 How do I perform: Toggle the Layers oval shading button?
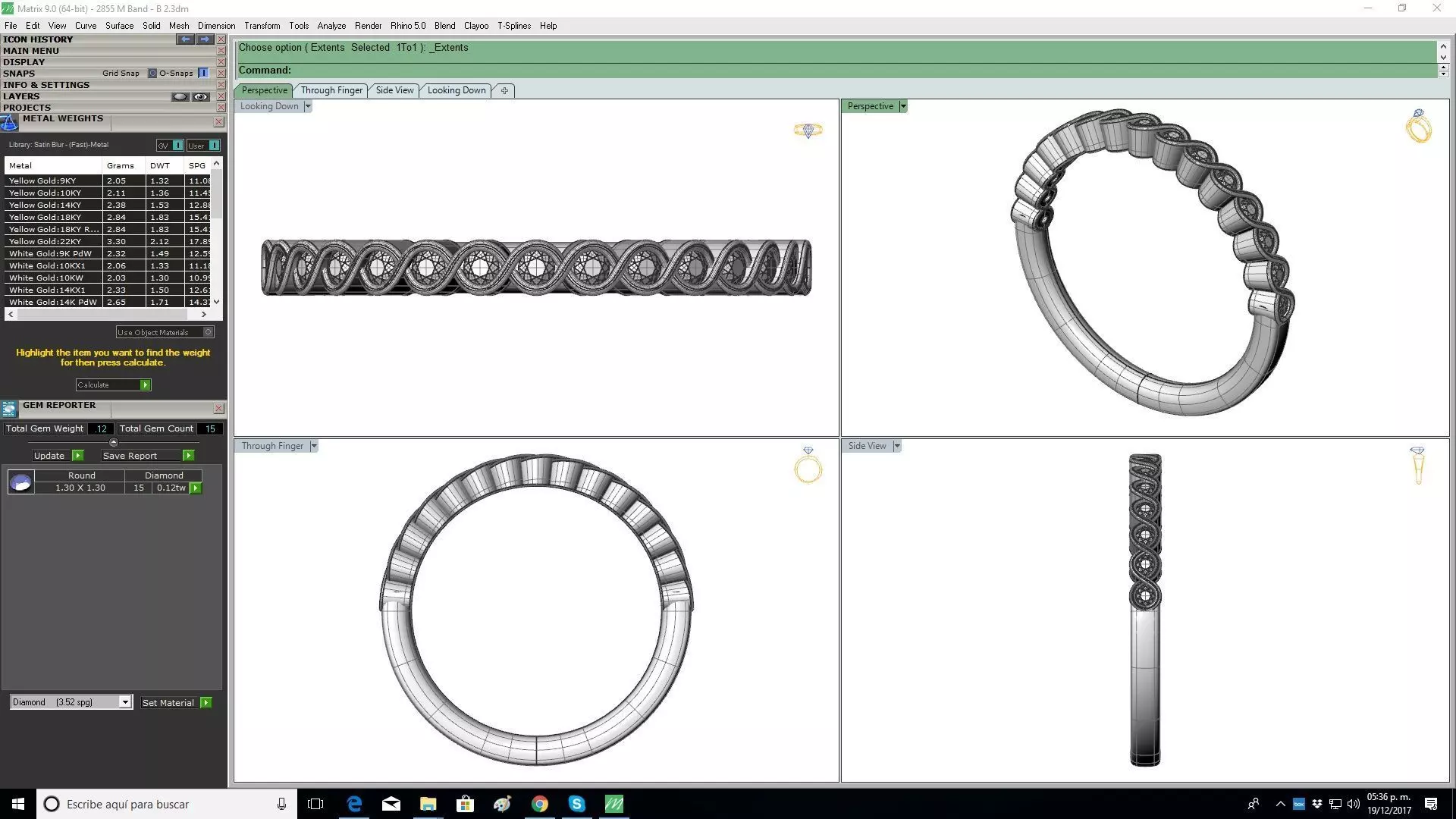pos(180,97)
